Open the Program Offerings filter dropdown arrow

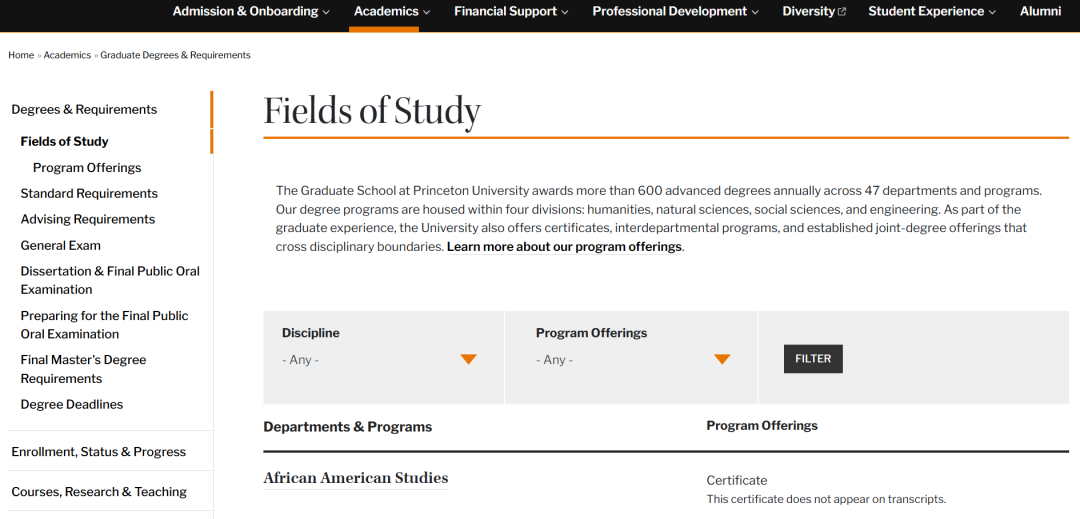tap(722, 359)
